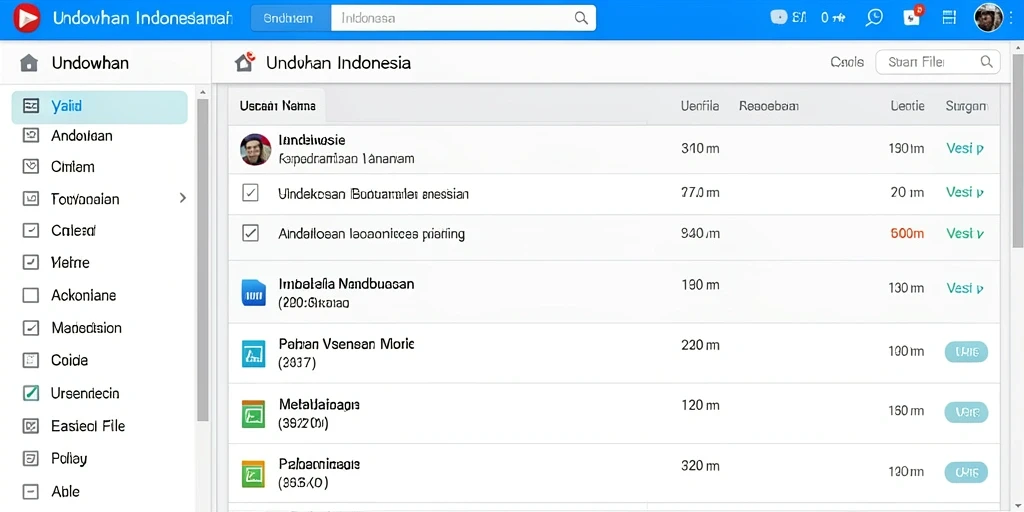Select the Yalid sidebar item

[99, 107]
